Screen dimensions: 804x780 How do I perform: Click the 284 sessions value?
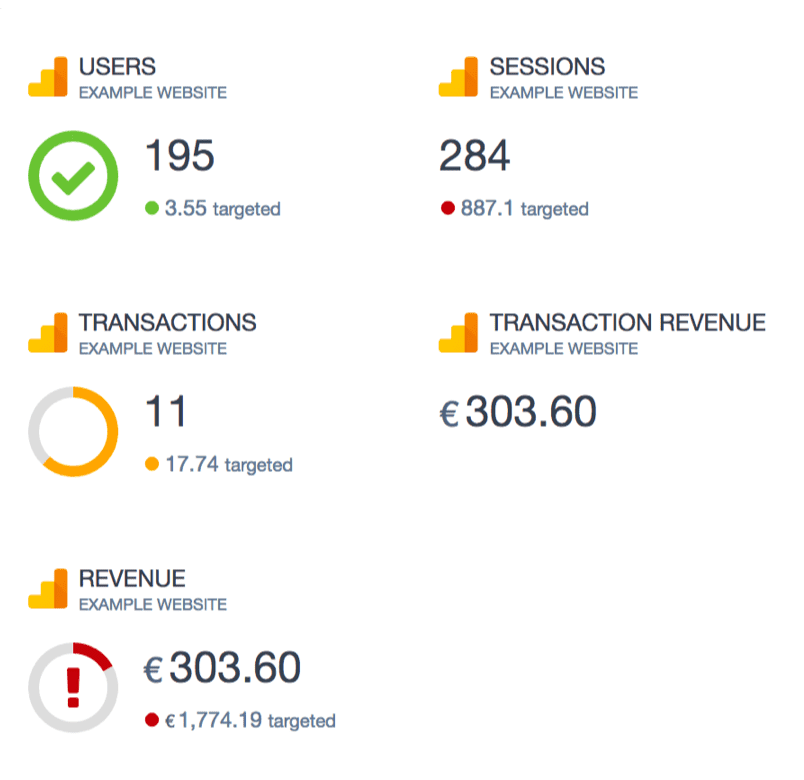click(x=474, y=156)
